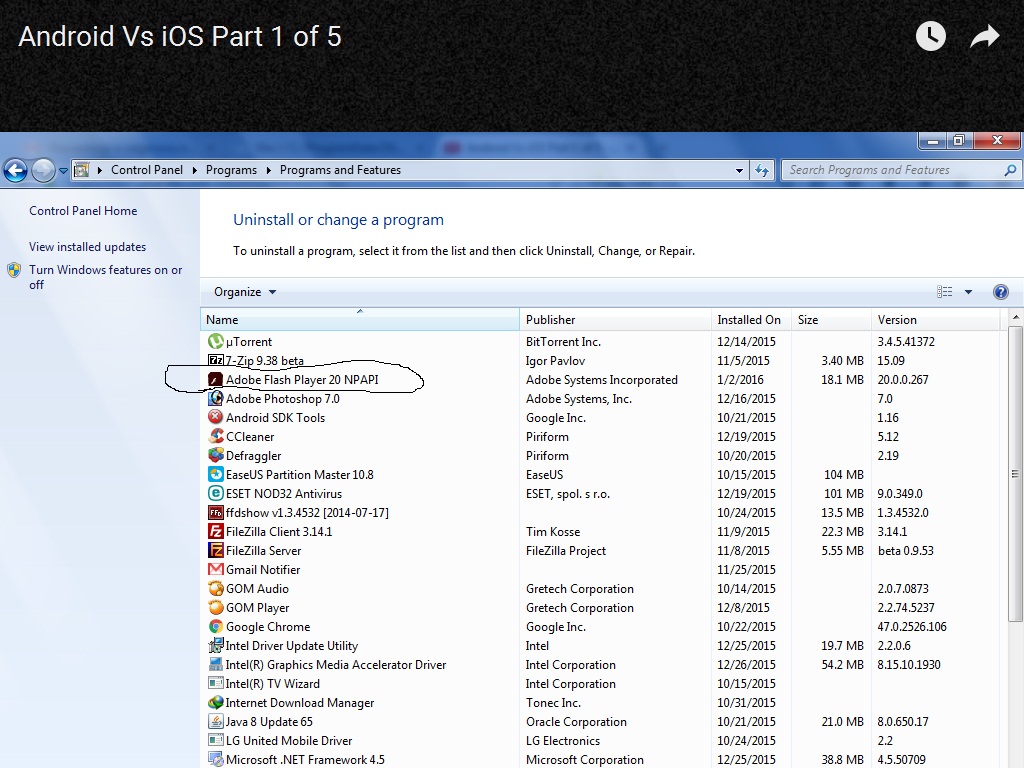Select Programs in the breadcrumb path
This screenshot has width=1024, height=768.
[x=231, y=170]
